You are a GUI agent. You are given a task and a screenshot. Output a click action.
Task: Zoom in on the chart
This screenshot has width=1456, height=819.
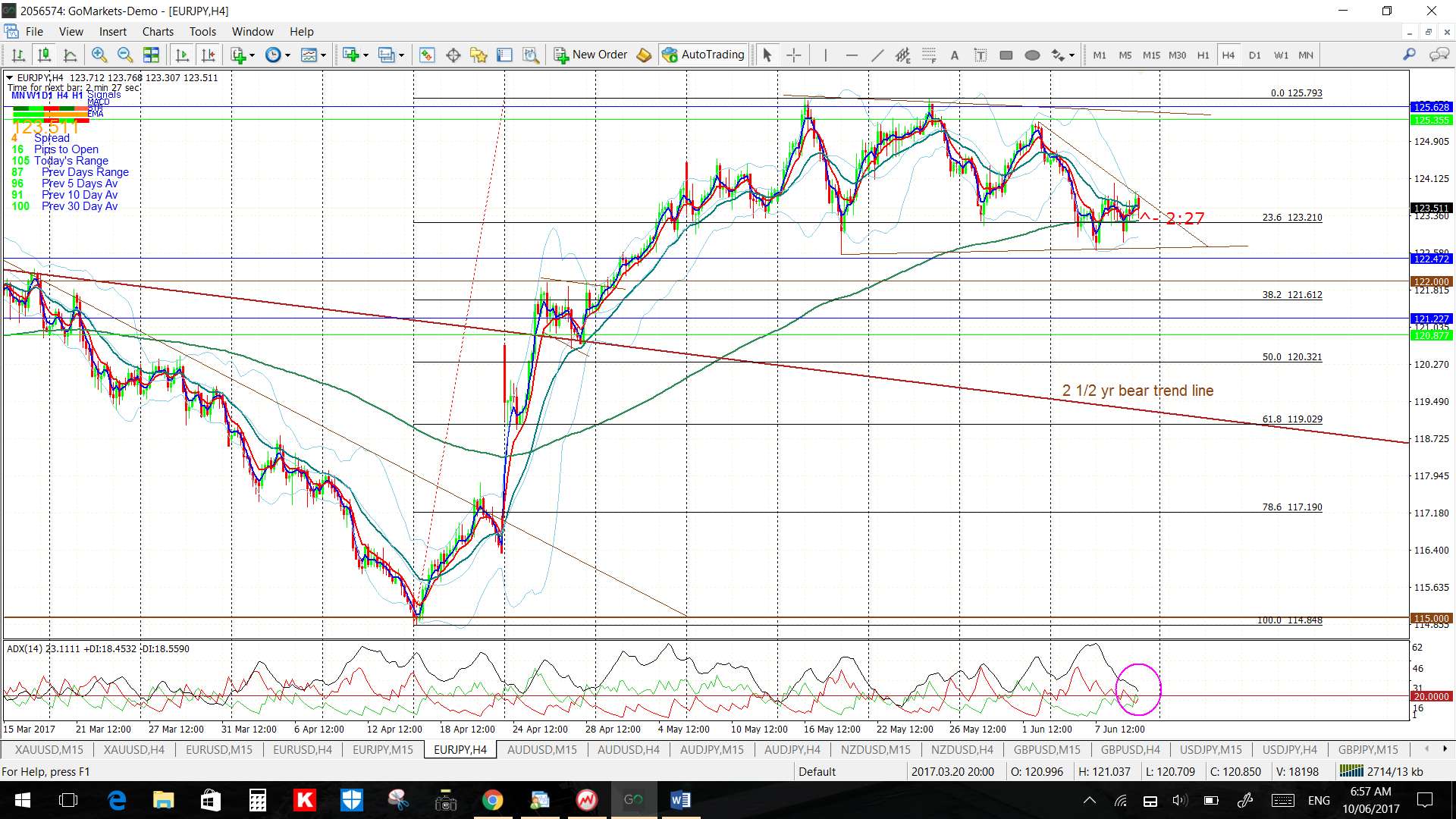[99, 55]
